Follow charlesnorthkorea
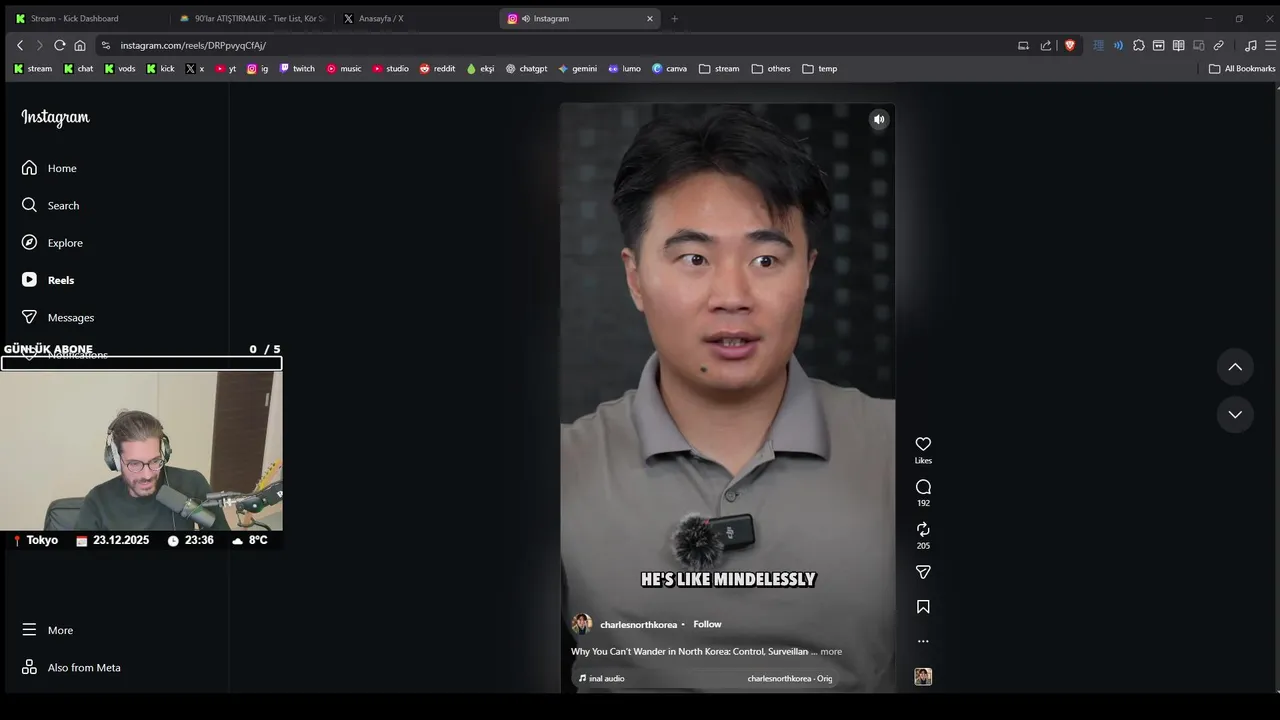Viewport: 1280px width, 720px height. pyautogui.click(x=707, y=624)
